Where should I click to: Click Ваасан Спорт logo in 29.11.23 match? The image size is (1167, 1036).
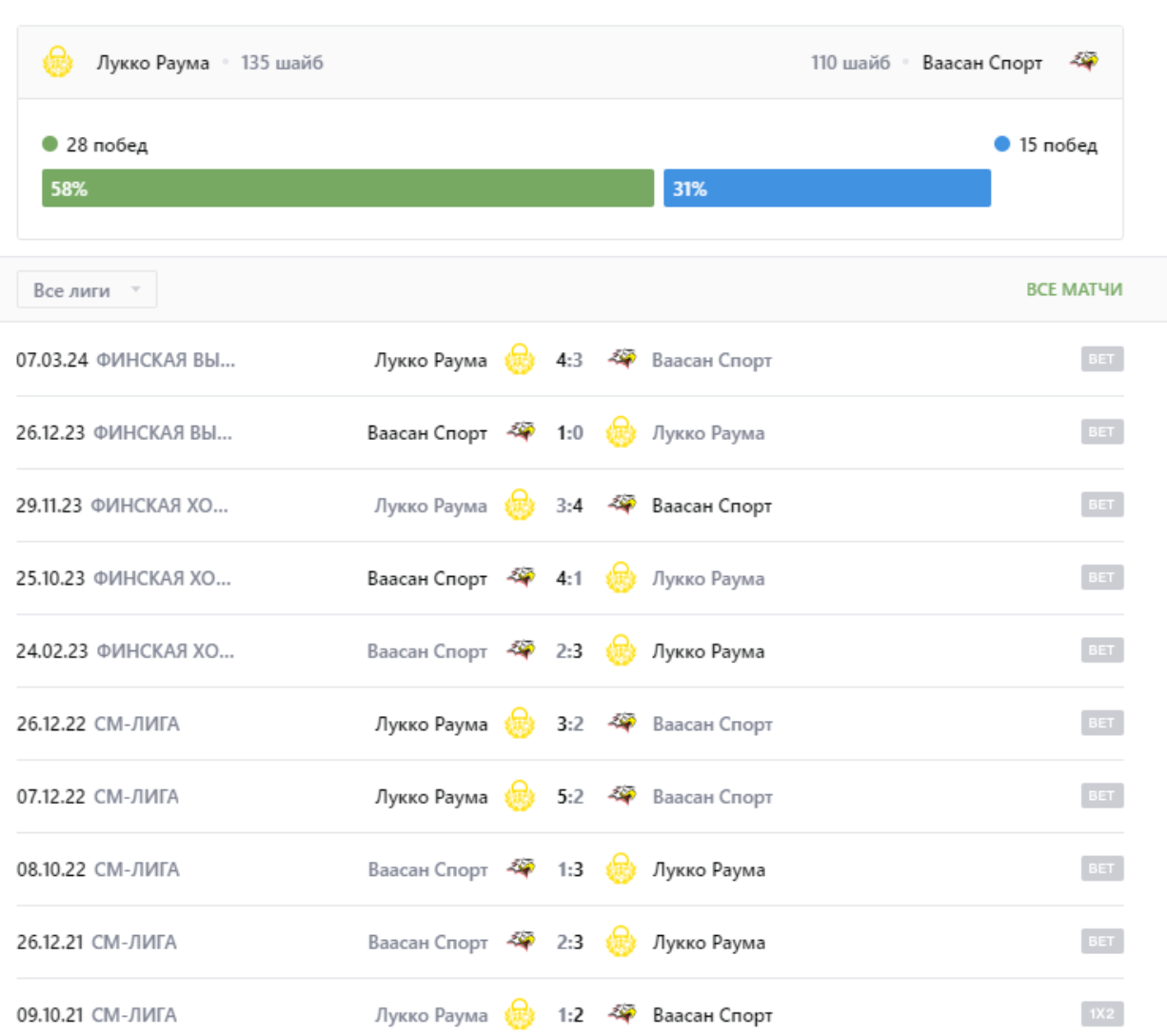[x=623, y=505]
